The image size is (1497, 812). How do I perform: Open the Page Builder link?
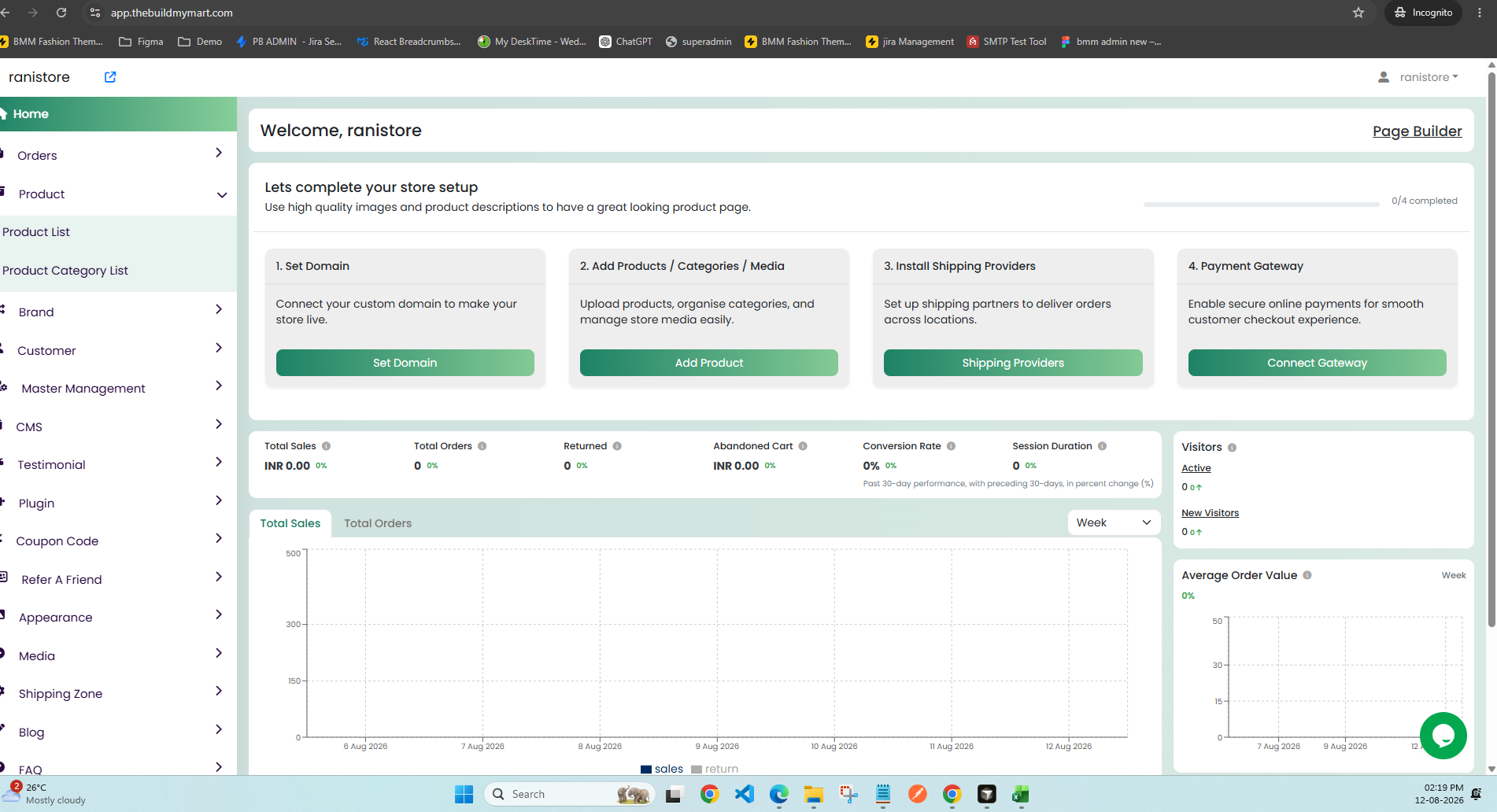[1417, 131]
